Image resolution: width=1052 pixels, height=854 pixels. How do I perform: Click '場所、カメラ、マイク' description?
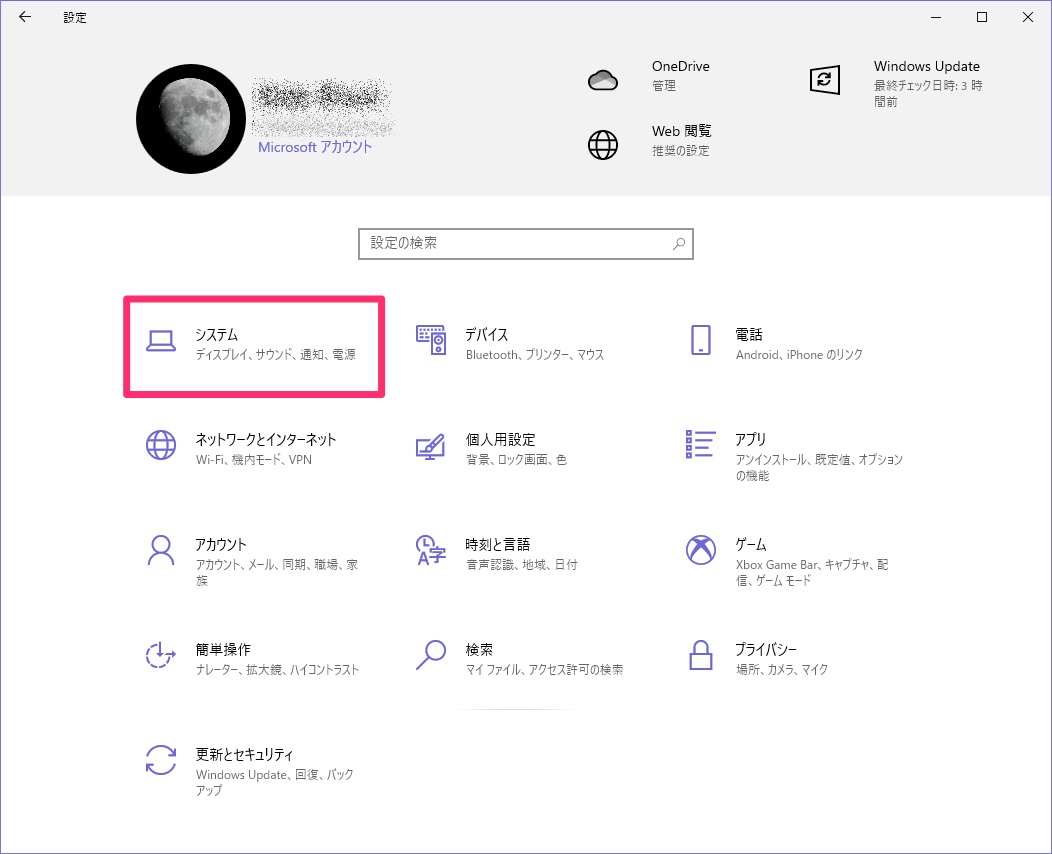(x=782, y=670)
